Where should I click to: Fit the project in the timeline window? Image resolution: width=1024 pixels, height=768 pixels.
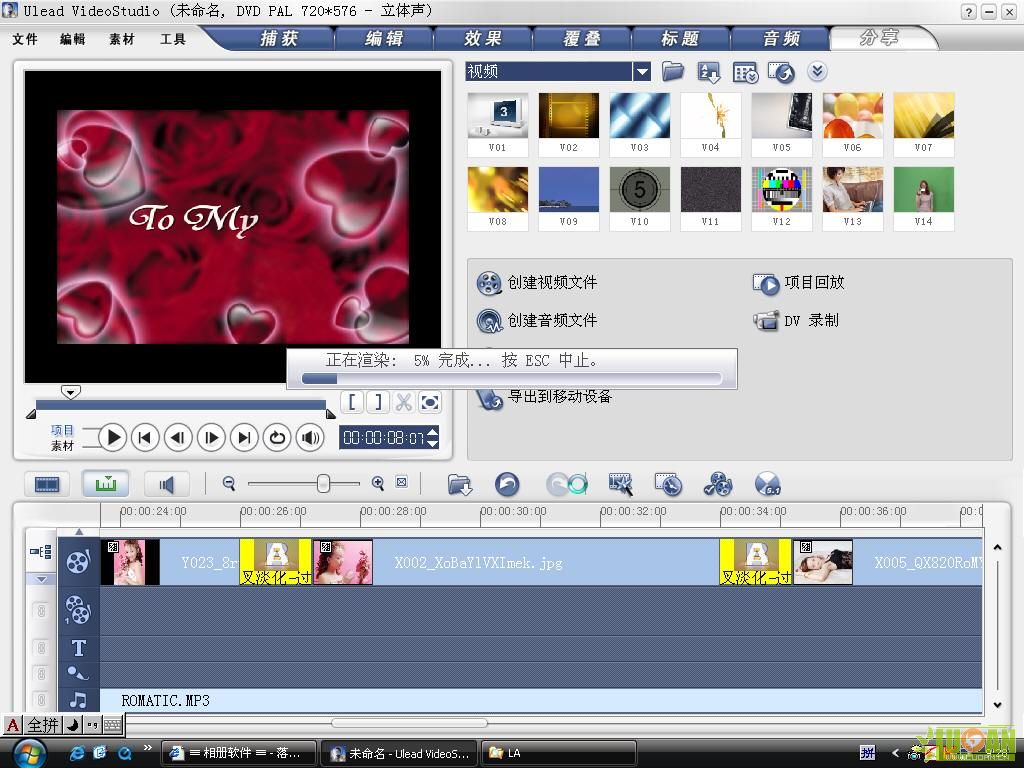402,483
